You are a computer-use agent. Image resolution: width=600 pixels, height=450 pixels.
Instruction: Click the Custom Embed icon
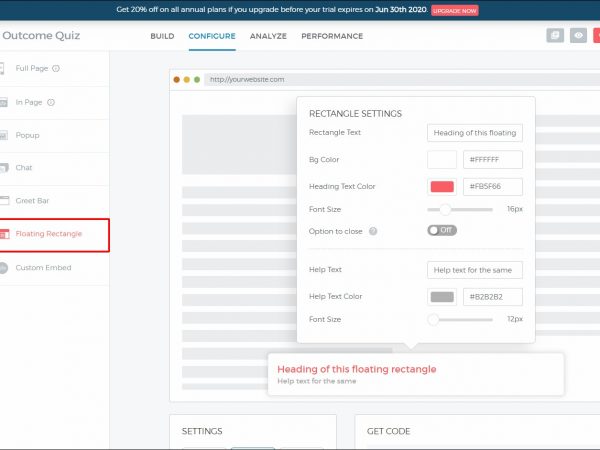(x=5, y=268)
